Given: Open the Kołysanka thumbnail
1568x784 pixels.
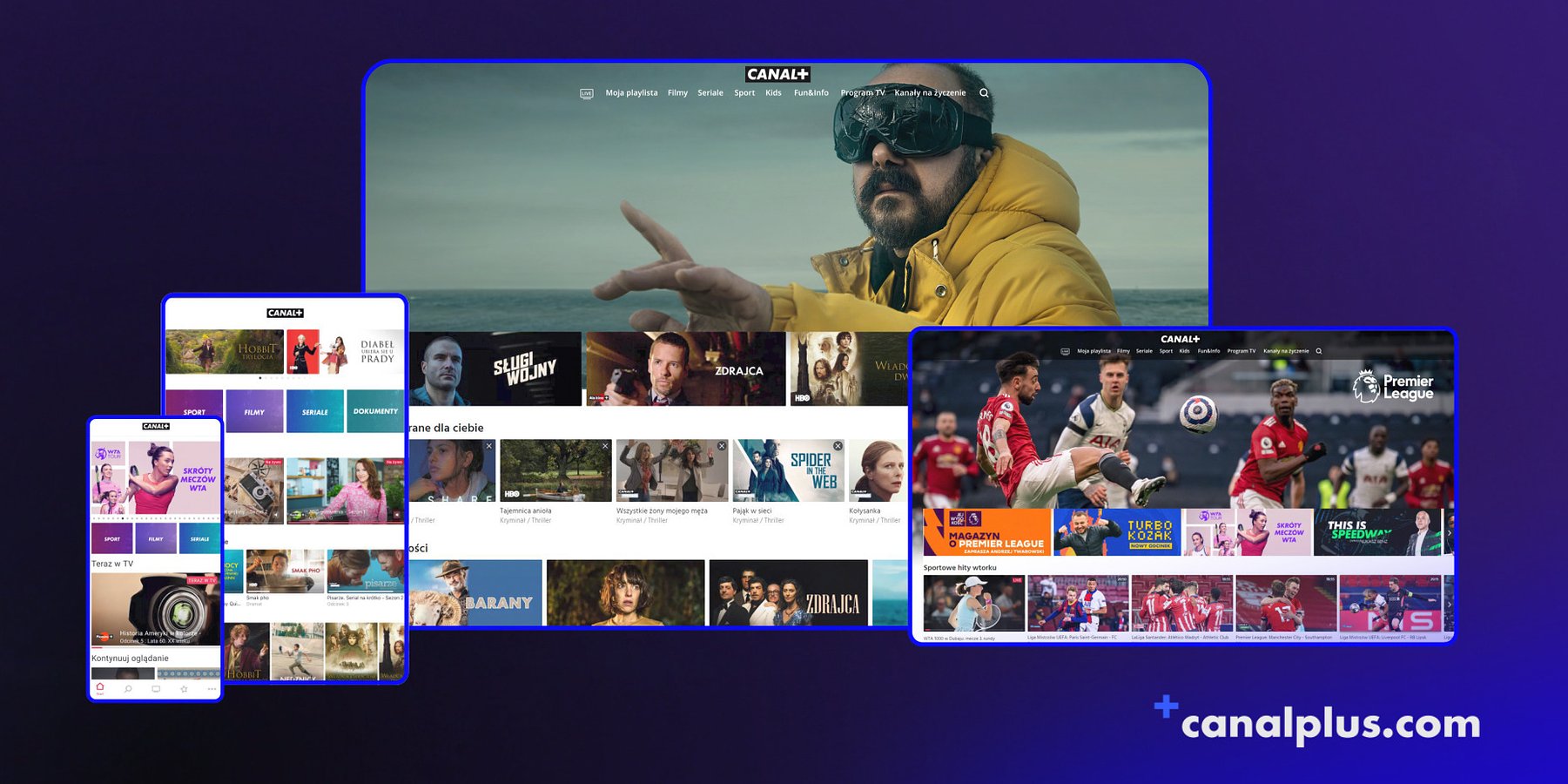Looking at the screenshot, I should coord(878,470).
